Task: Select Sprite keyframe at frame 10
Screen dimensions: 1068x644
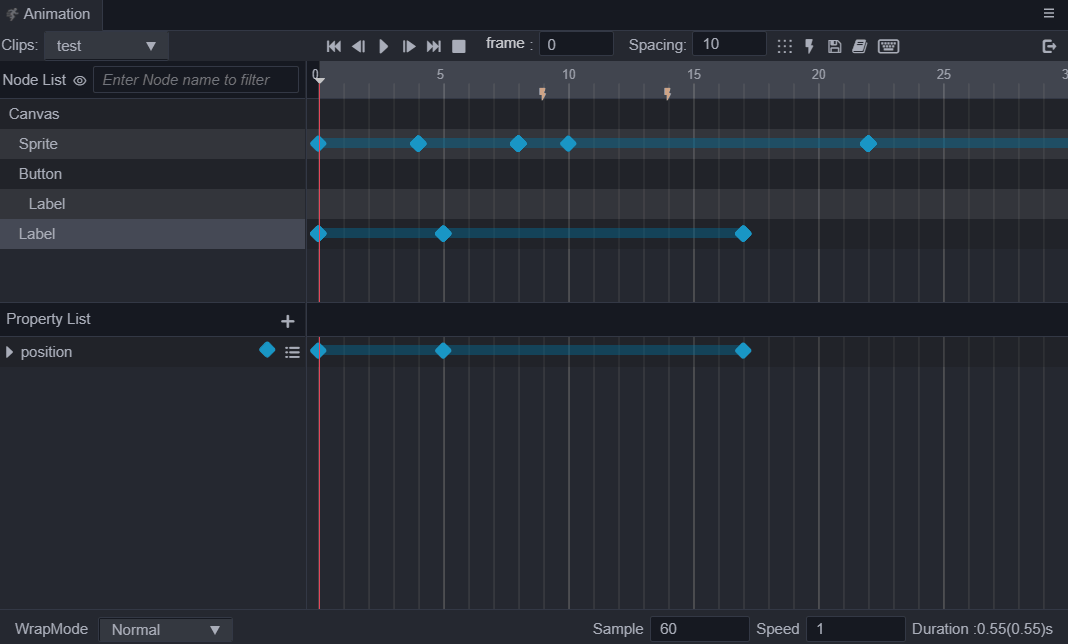Action: tap(568, 144)
